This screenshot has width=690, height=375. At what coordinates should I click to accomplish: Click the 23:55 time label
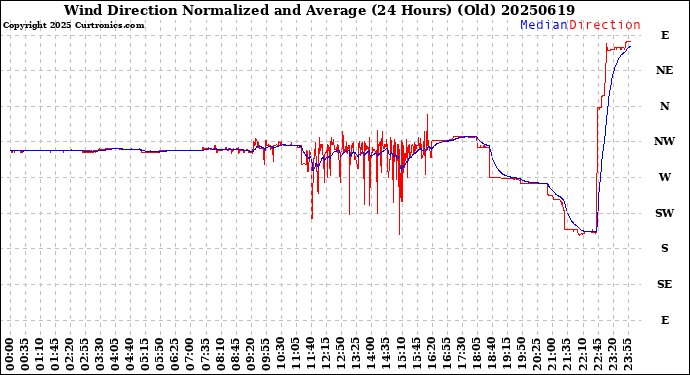(627, 354)
